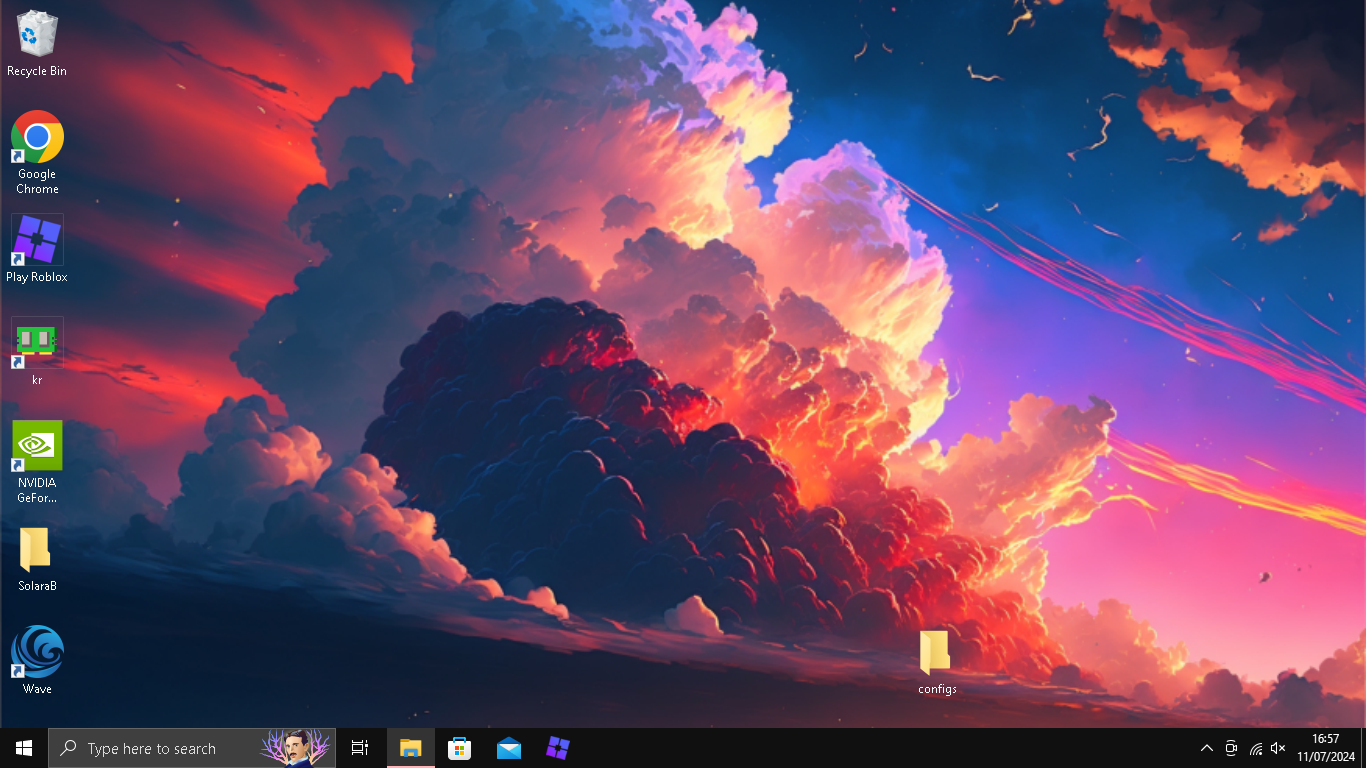Select the Wave shortcut icon

coord(37,660)
